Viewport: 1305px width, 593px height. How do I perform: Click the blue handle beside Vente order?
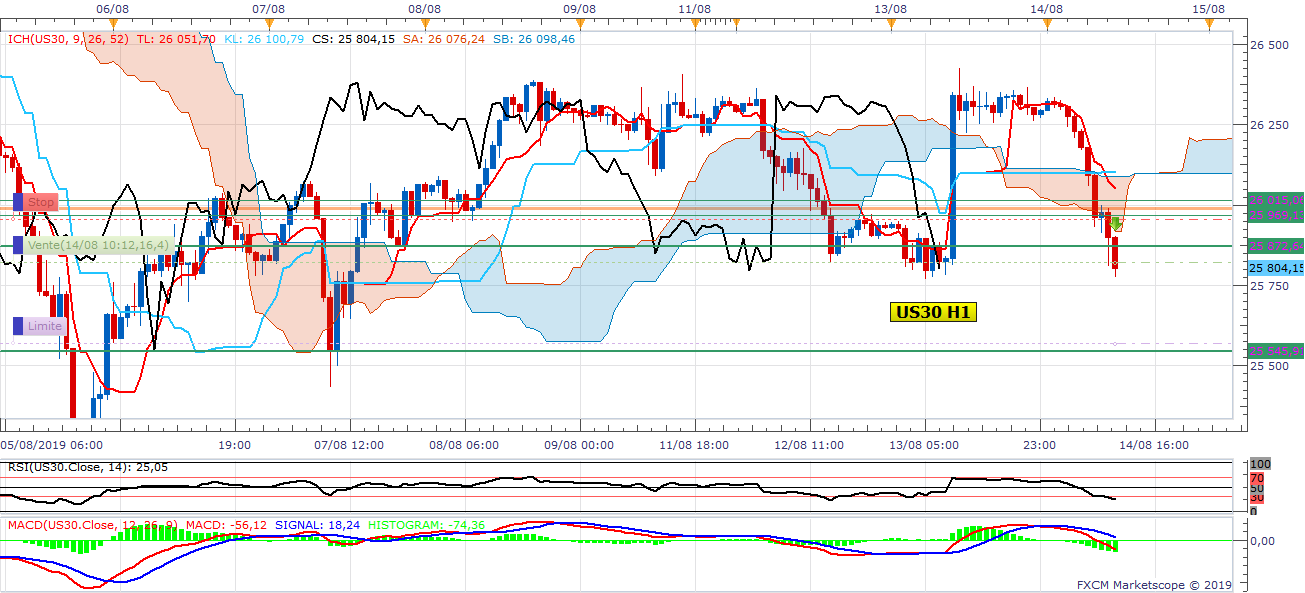click(x=18, y=245)
